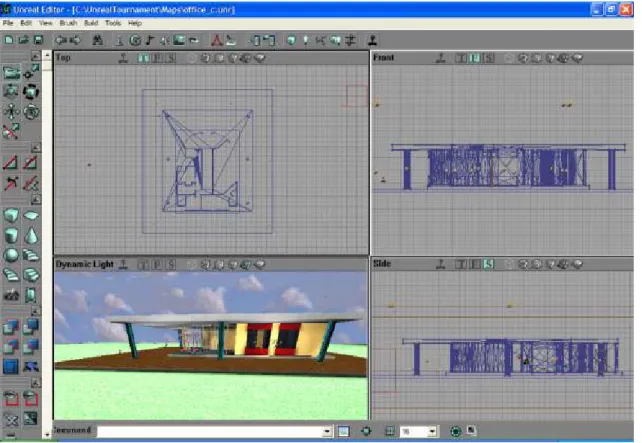Image resolution: width=642 pixels, height=443 pixels.
Task: Toggle the T view button in Top viewport
Action: [143, 58]
